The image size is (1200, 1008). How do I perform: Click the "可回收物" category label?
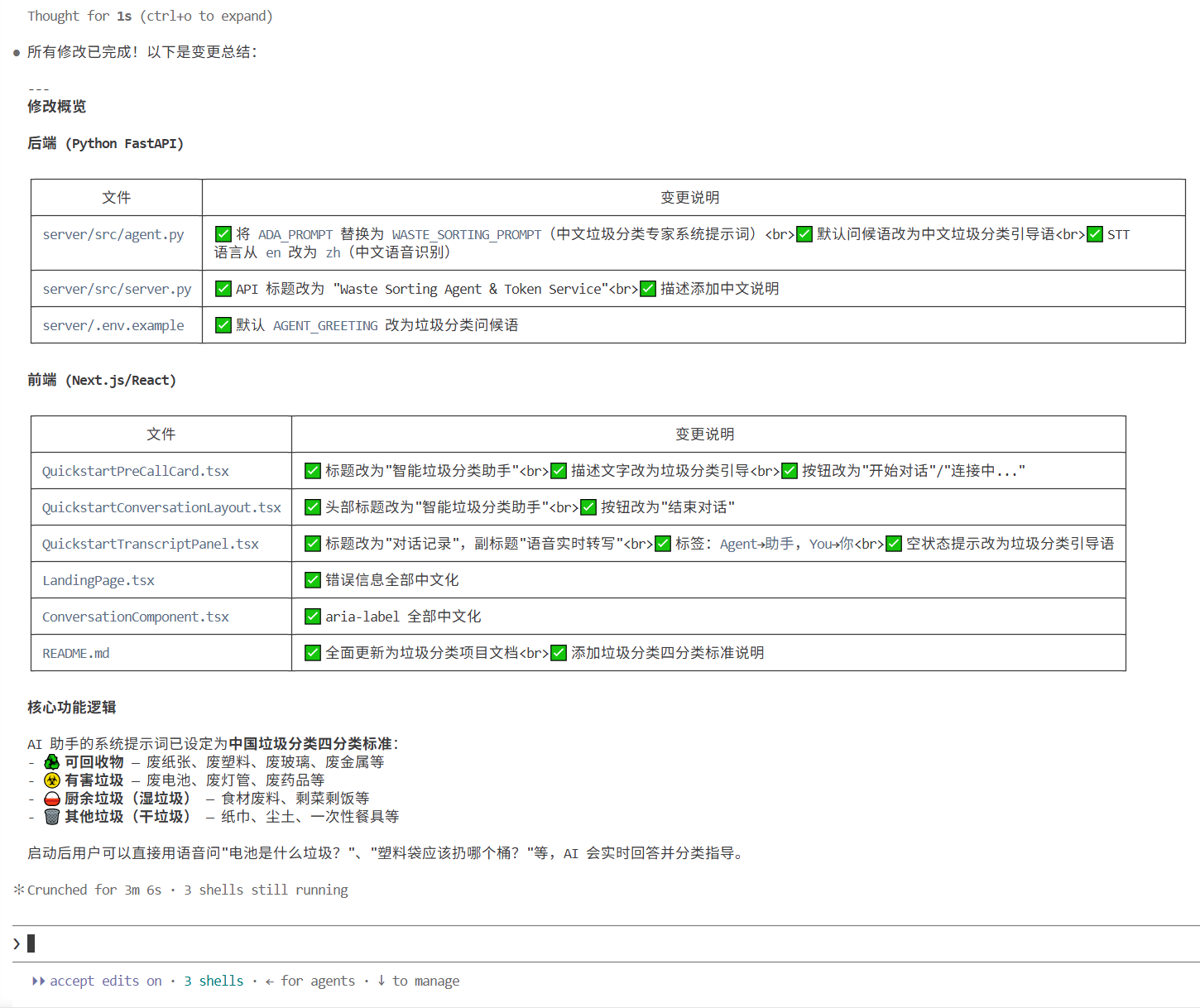(94, 762)
